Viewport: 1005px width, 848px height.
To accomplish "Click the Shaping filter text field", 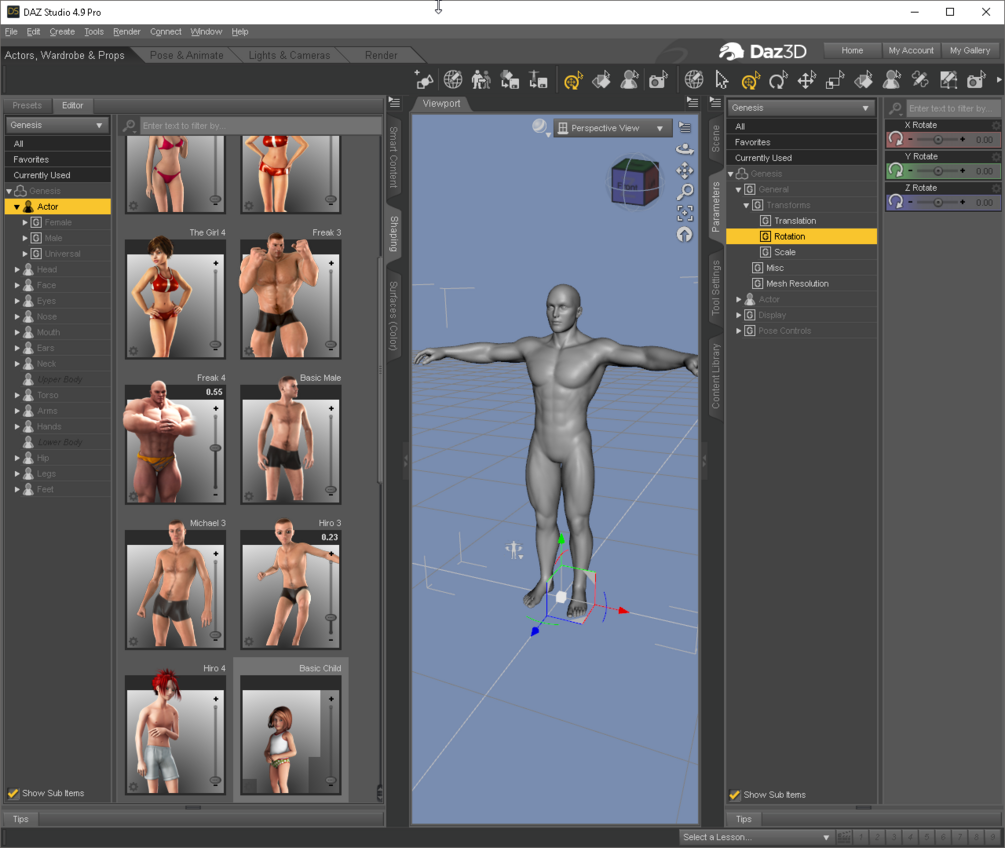I will pos(260,126).
